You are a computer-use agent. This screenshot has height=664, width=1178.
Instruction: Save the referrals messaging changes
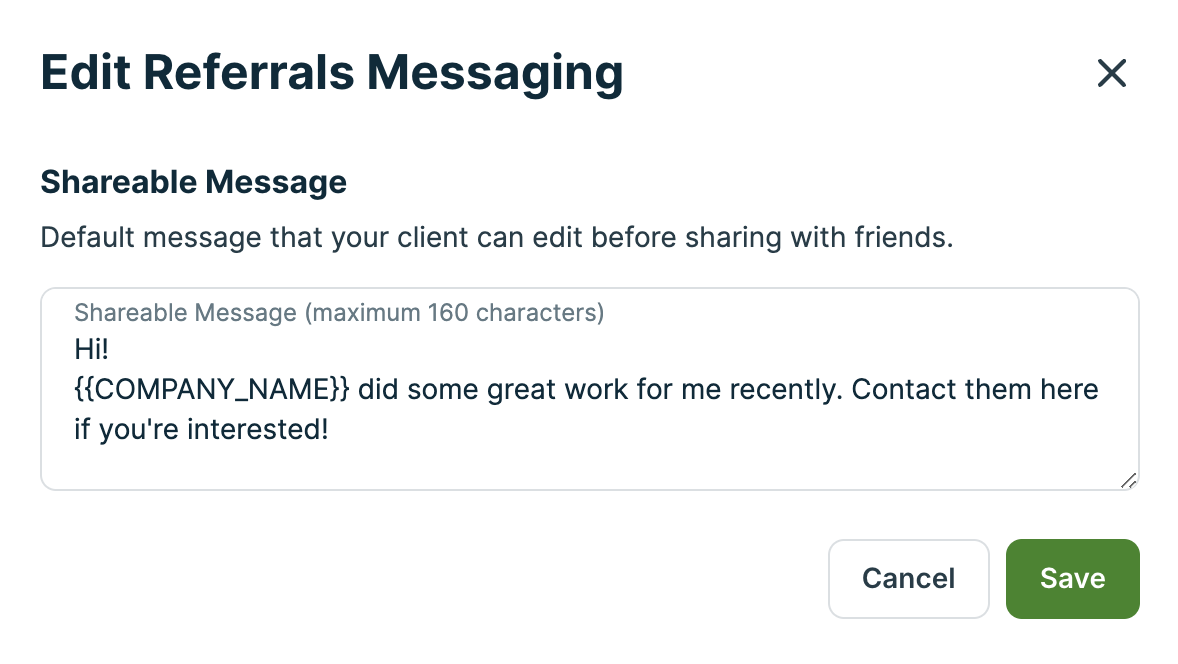coord(1072,579)
